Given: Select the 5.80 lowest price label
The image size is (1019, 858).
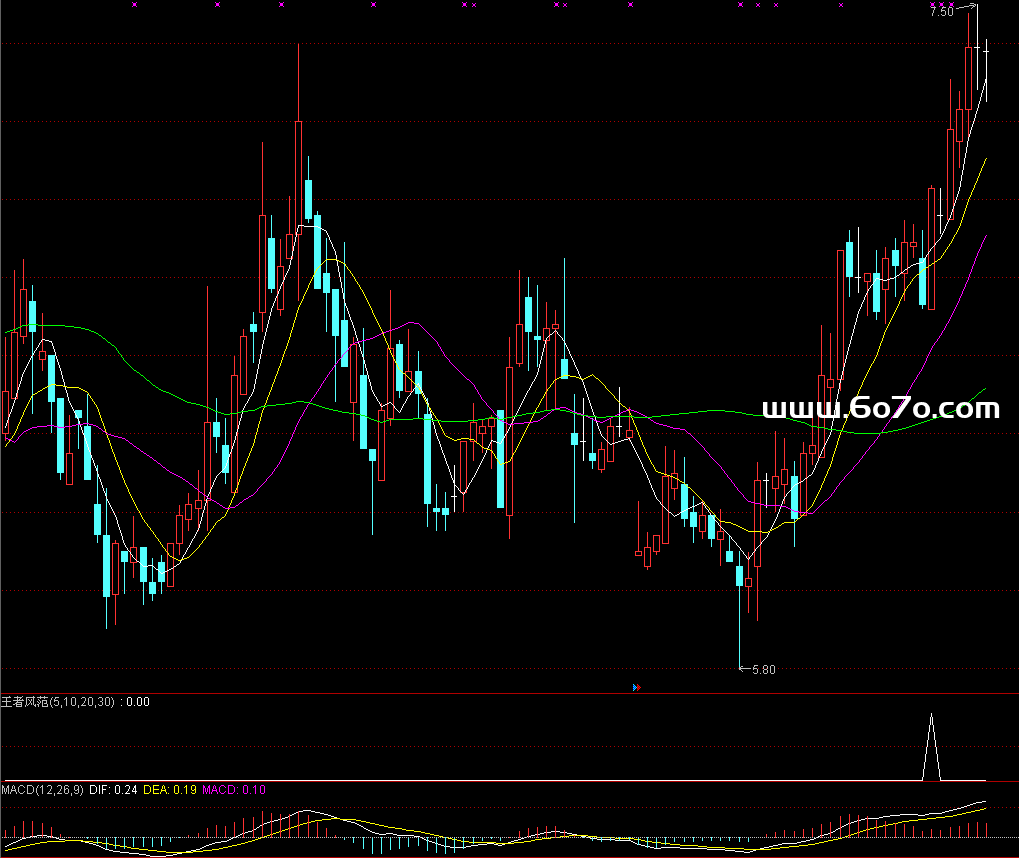Looking at the screenshot, I should (x=763, y=670).
